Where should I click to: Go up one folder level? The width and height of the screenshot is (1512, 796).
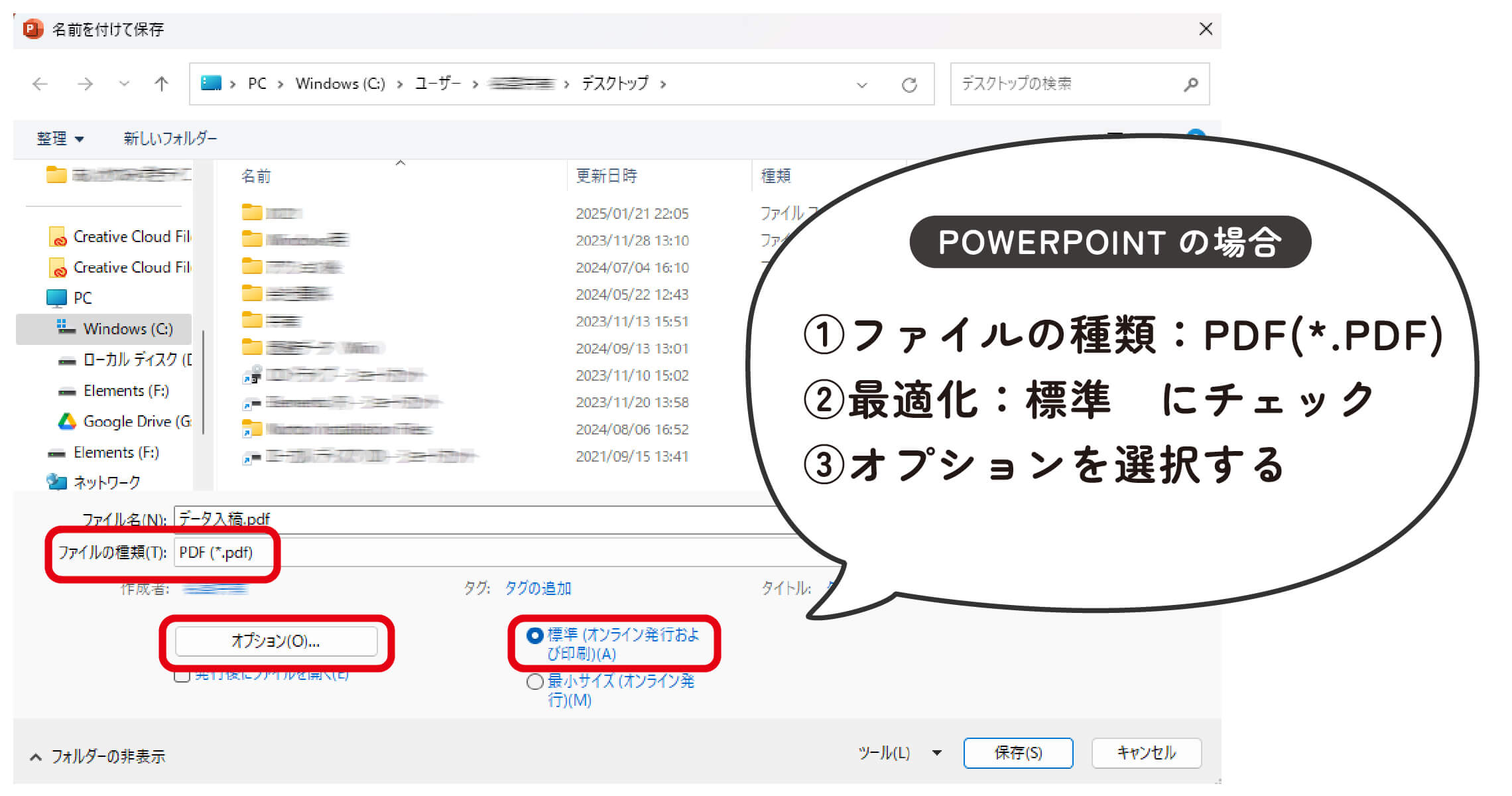[x=161, y=84]
